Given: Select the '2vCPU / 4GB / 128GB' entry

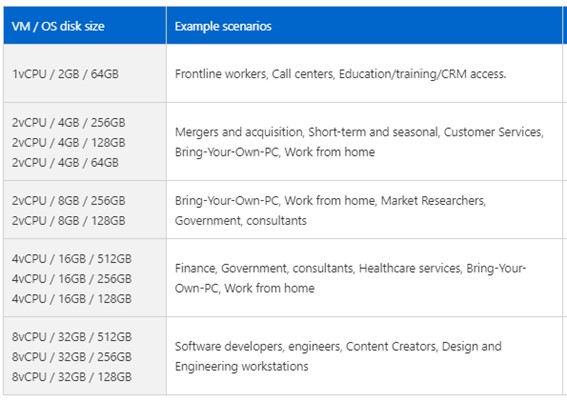Looking at the screenshot, I should (x=68, y=142).
